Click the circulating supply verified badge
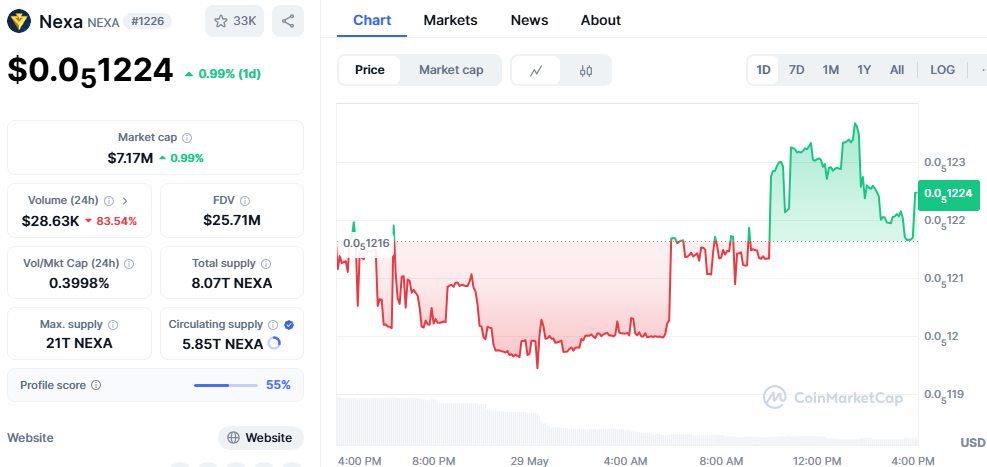This screenshot has width=987, height=467. [289, 325]
